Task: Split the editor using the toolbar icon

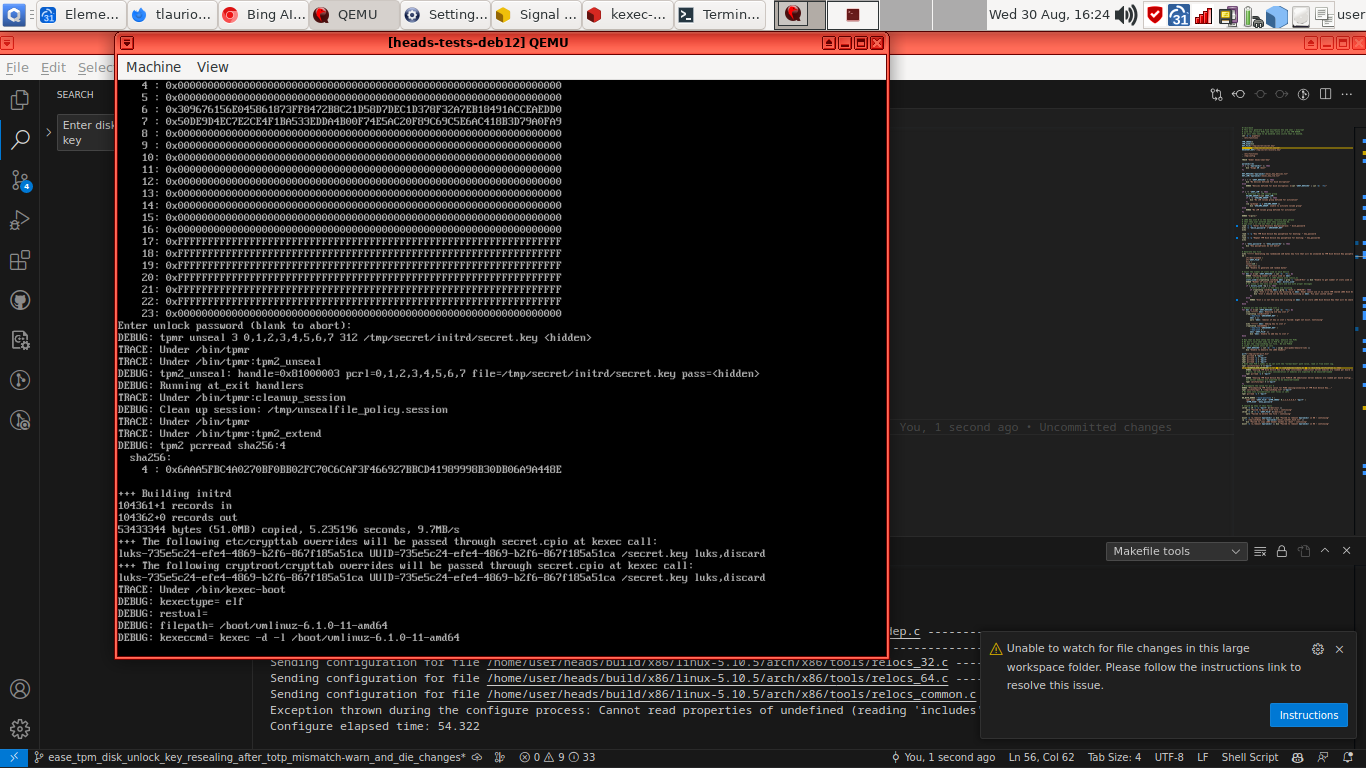Action: (1325, 94)
